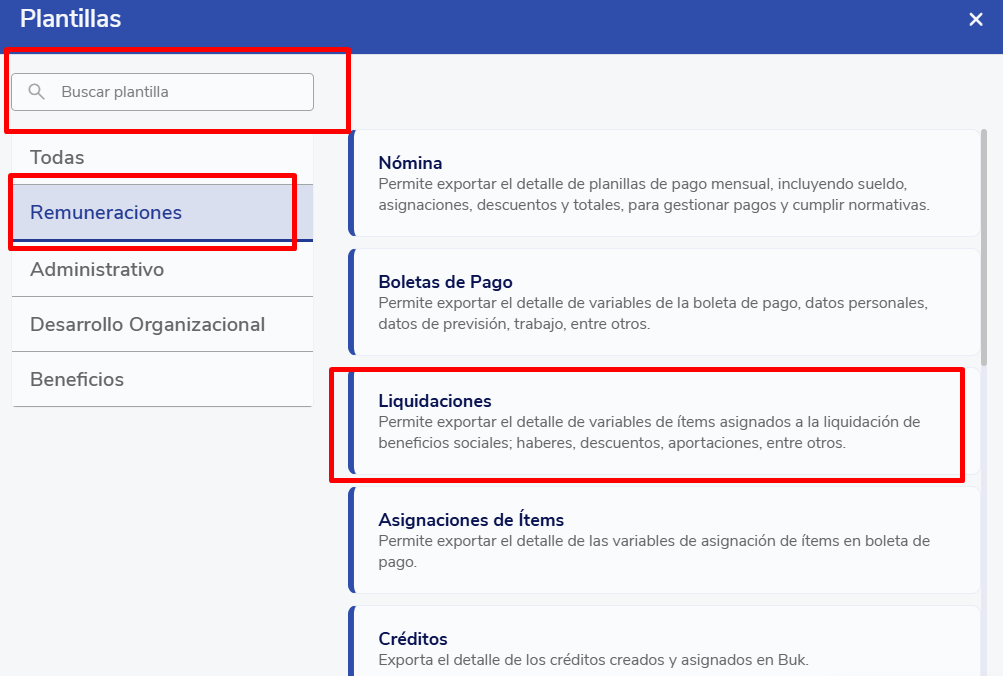Click the magnifying glass search icon
This screenshot has width=1003, height=676.
tap(37, 92)
